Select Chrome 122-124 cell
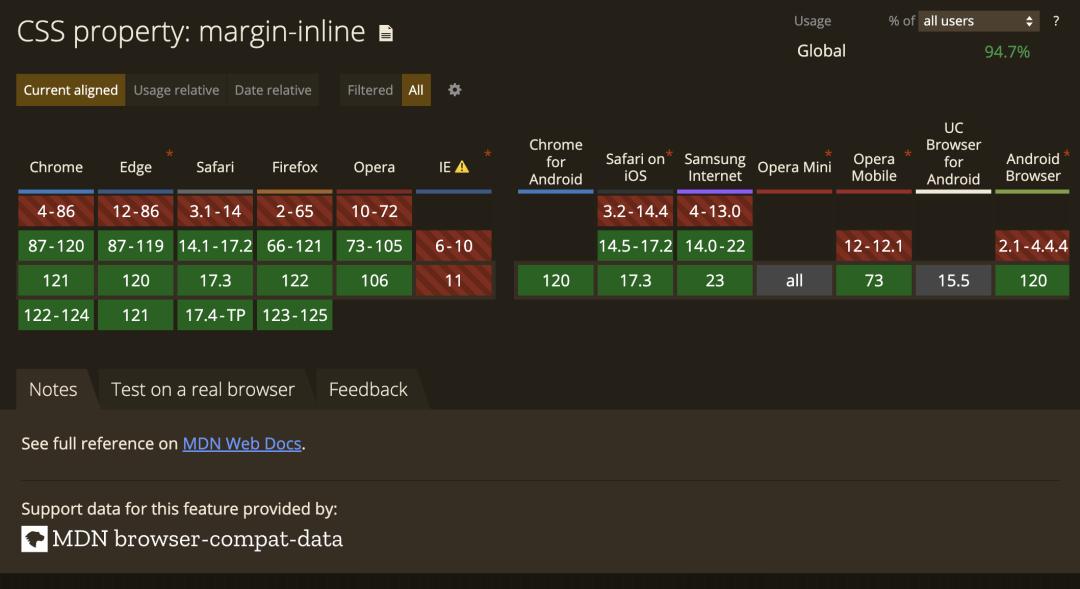Image resolution: width=1080 pixels, height=589 pixels. click(x=56, y=315)
